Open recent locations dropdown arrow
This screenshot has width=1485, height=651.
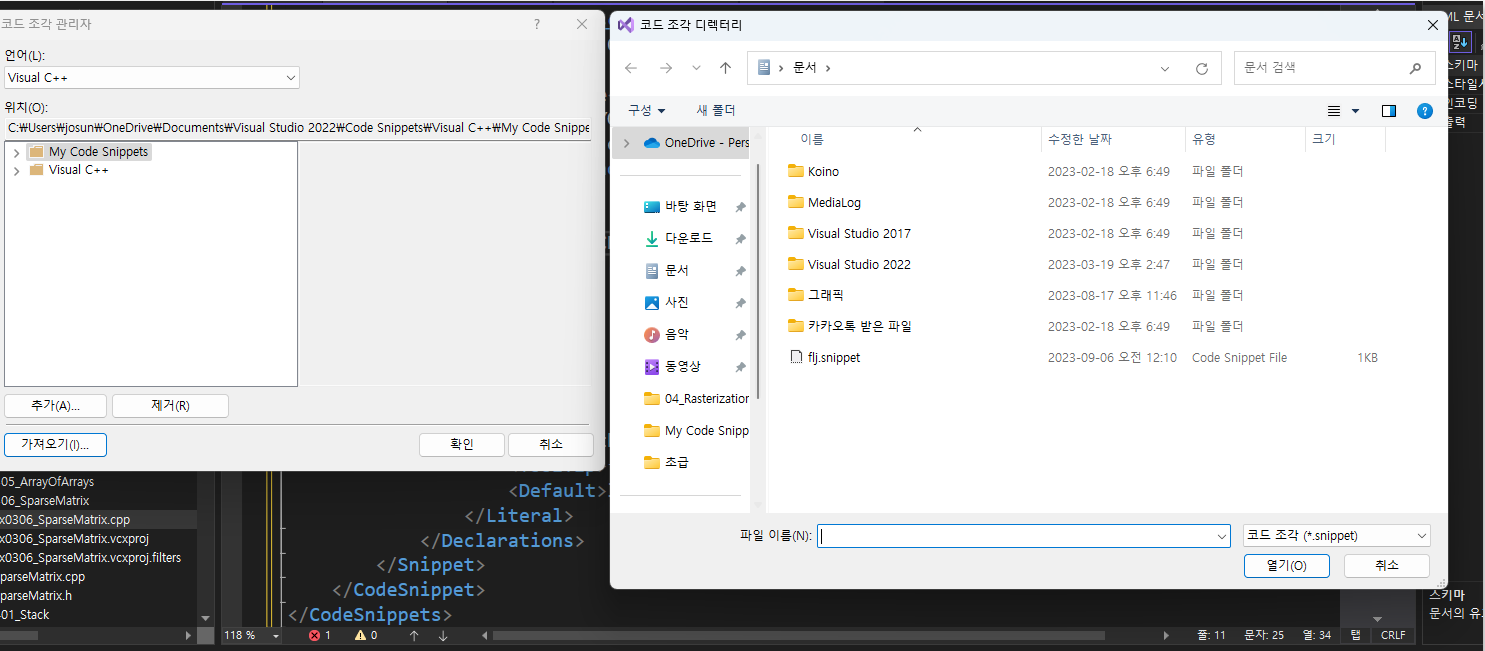(x=696, y=68)
